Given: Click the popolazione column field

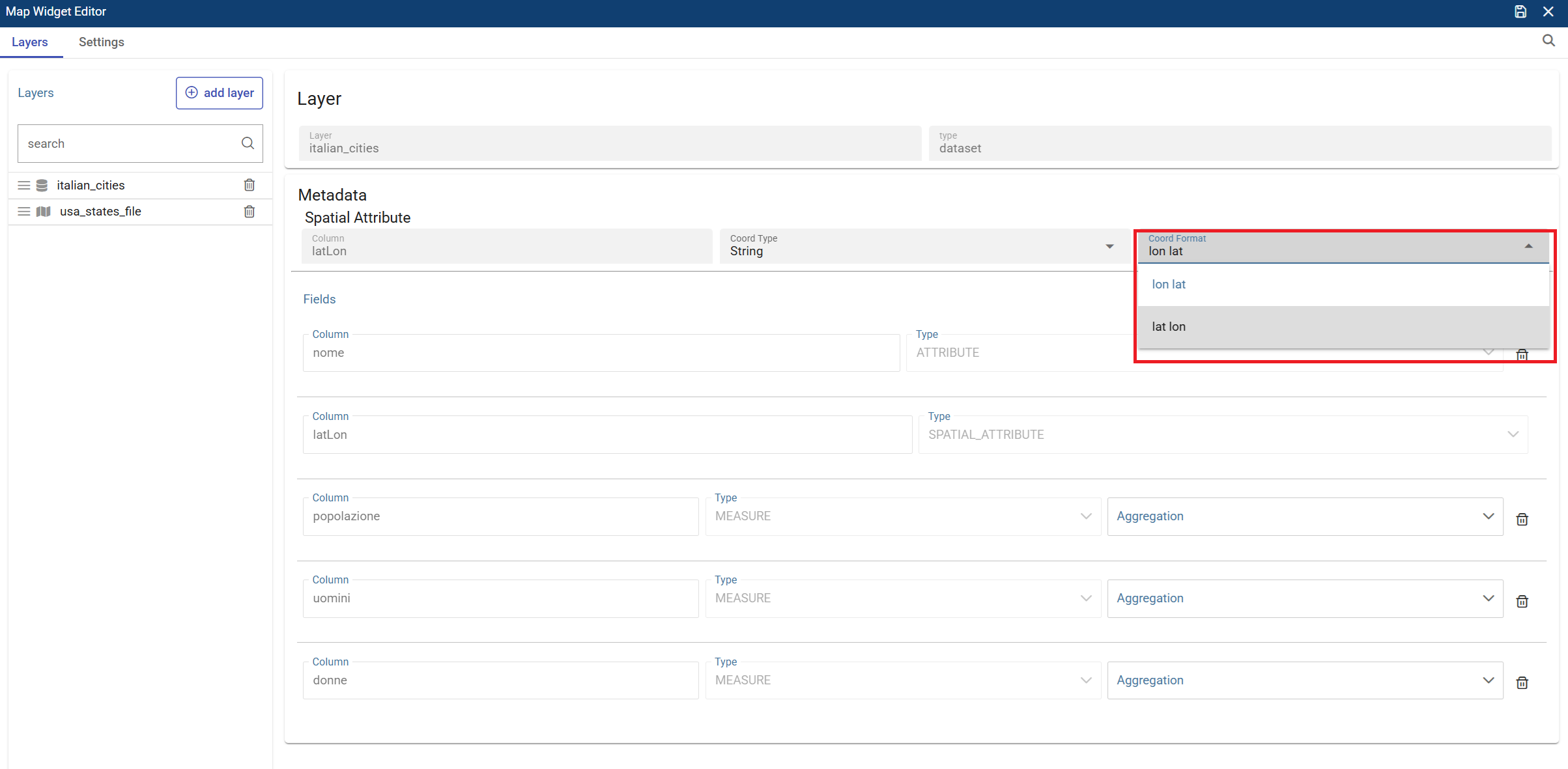Looking at the screenshot, I should coord(500,516).
